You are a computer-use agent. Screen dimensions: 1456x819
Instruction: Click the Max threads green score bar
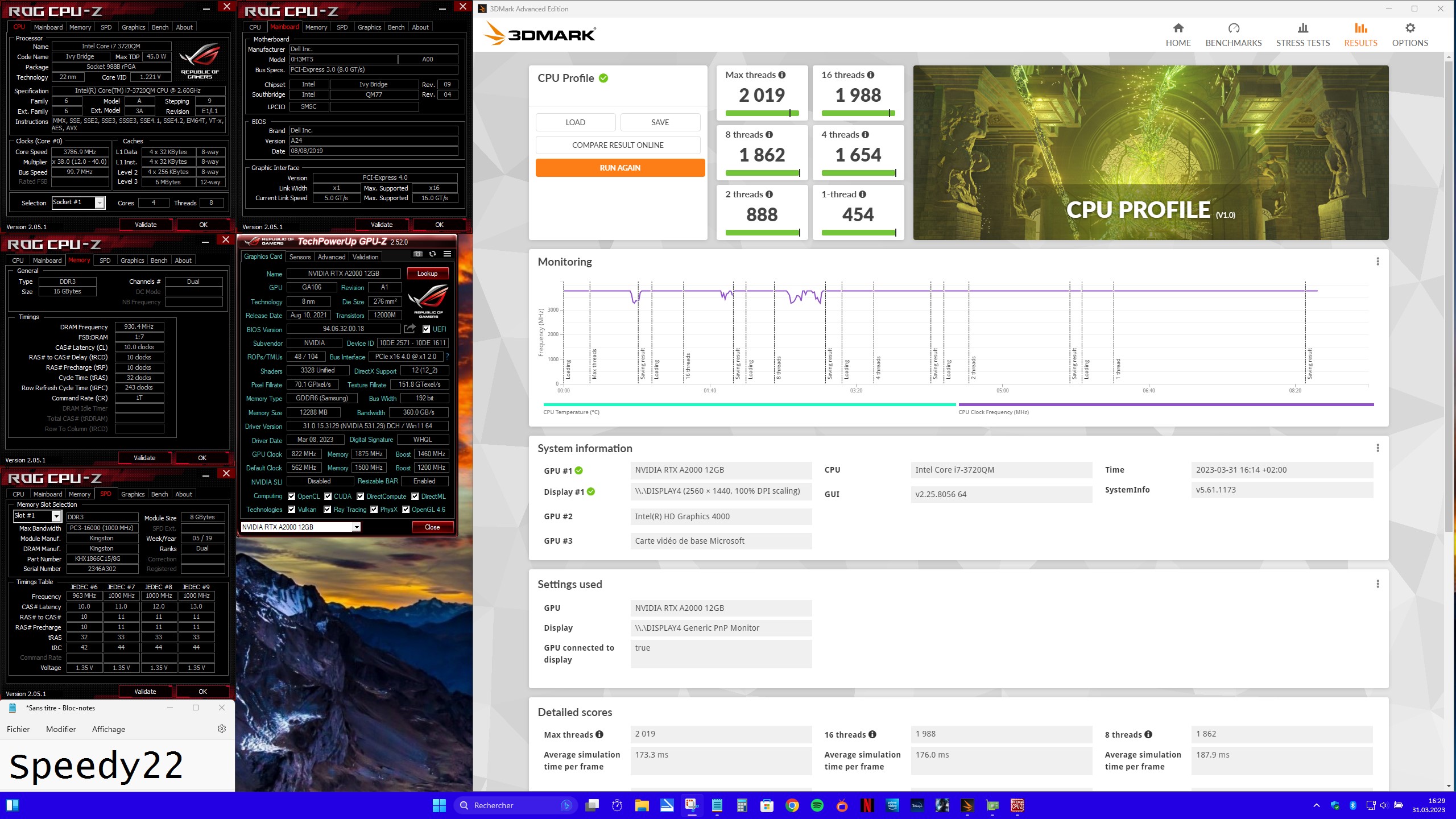pos(762,113)
